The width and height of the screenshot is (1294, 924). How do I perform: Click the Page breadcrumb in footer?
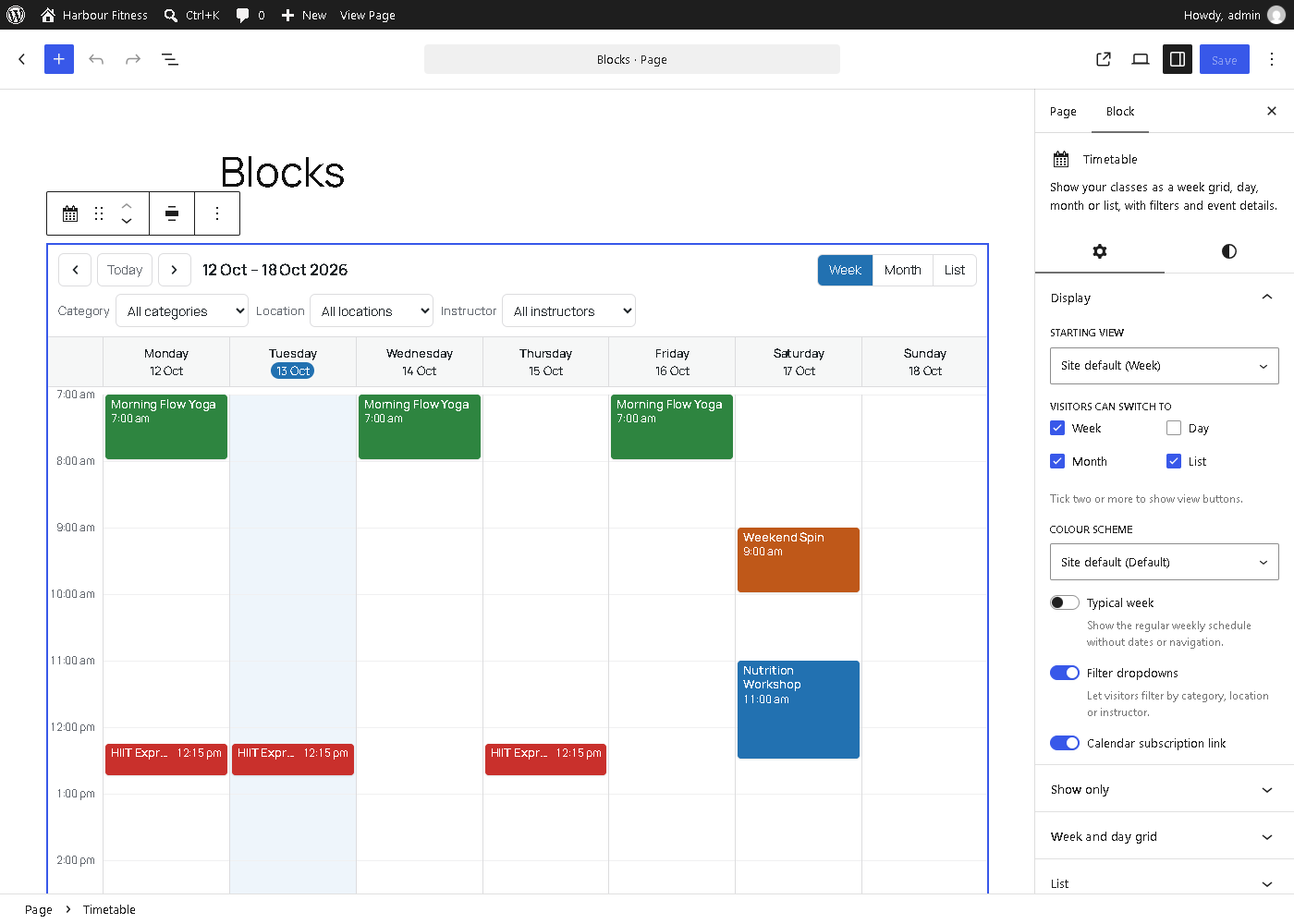click(x=39, y=909)
